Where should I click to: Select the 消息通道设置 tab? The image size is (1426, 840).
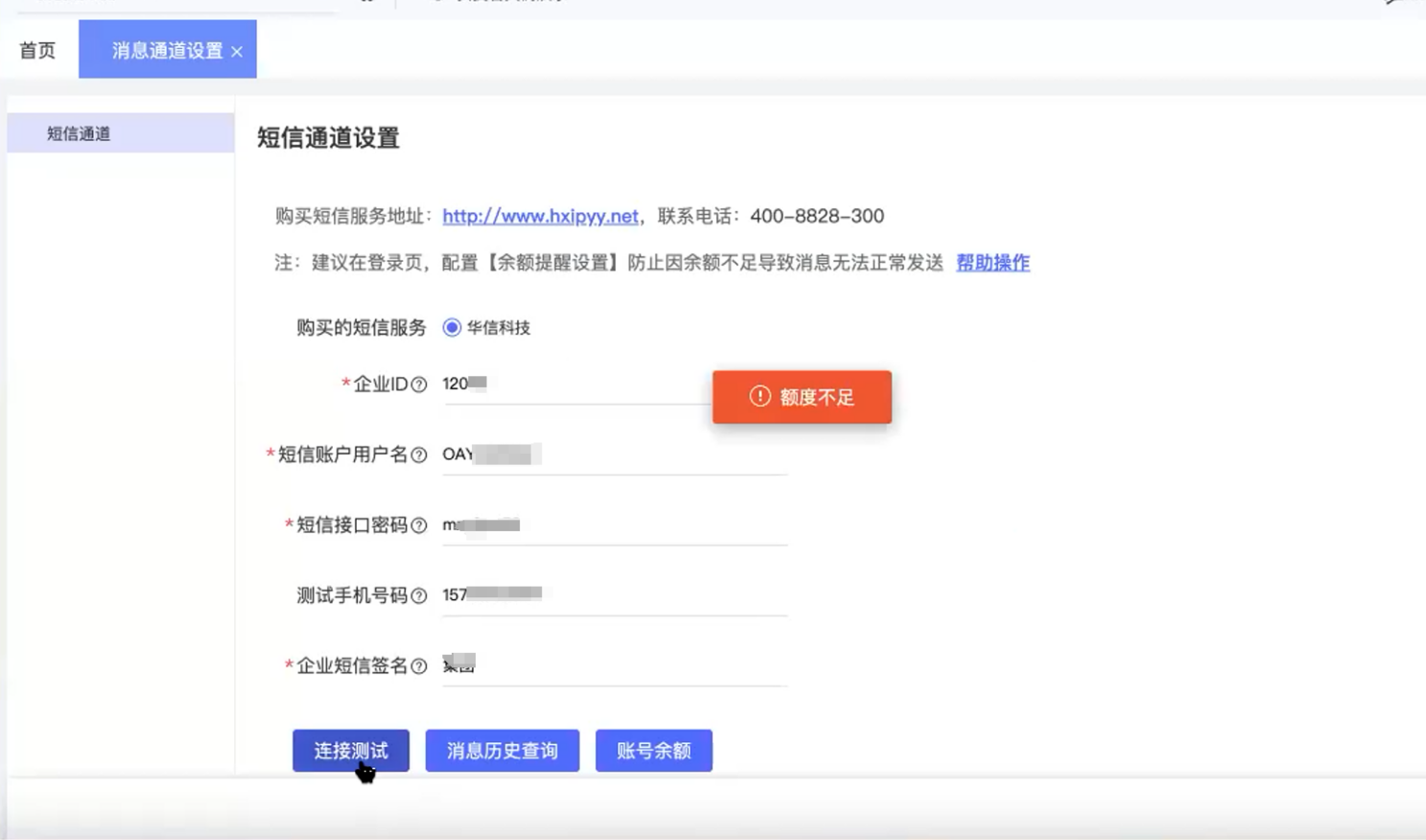[x=166, y=51]
